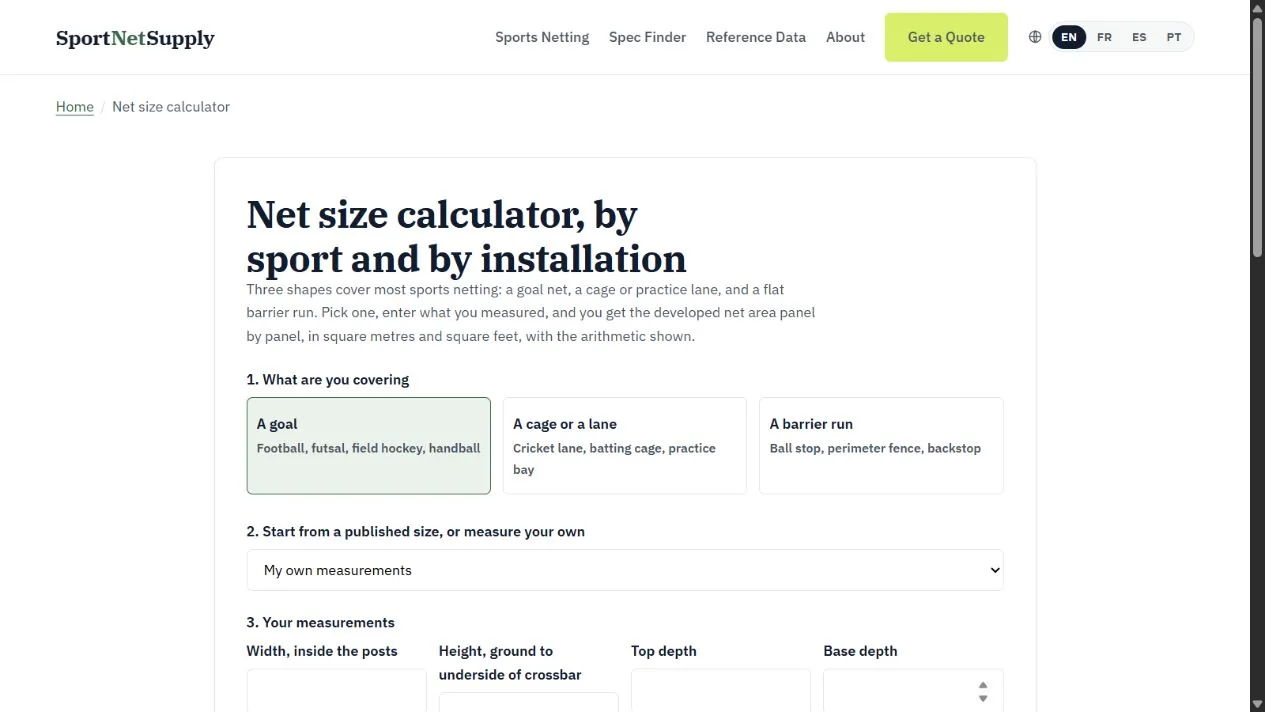
Task: Click the main 'Net size calculator' heading
Action: [466, 237]
